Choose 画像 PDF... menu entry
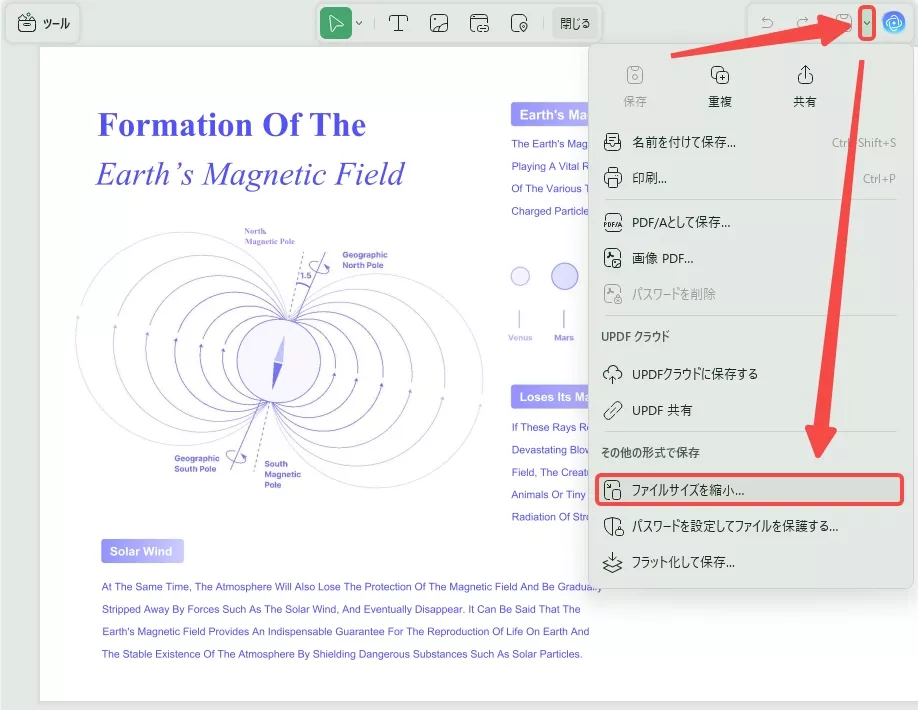918x710 pixels. [750, 258]
